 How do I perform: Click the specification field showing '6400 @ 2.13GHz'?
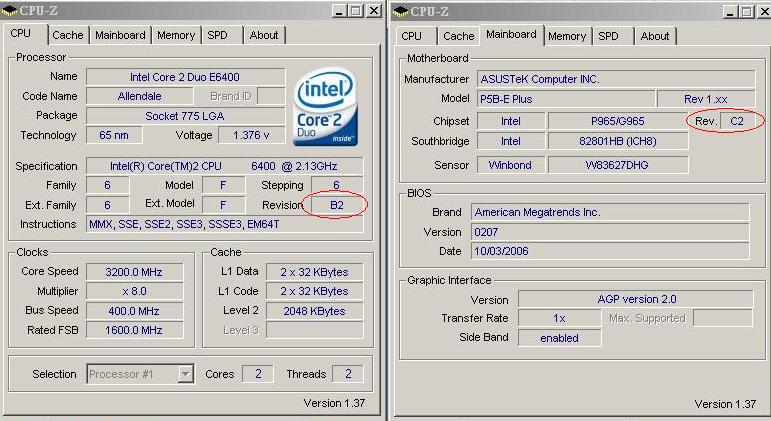point(225,166)
